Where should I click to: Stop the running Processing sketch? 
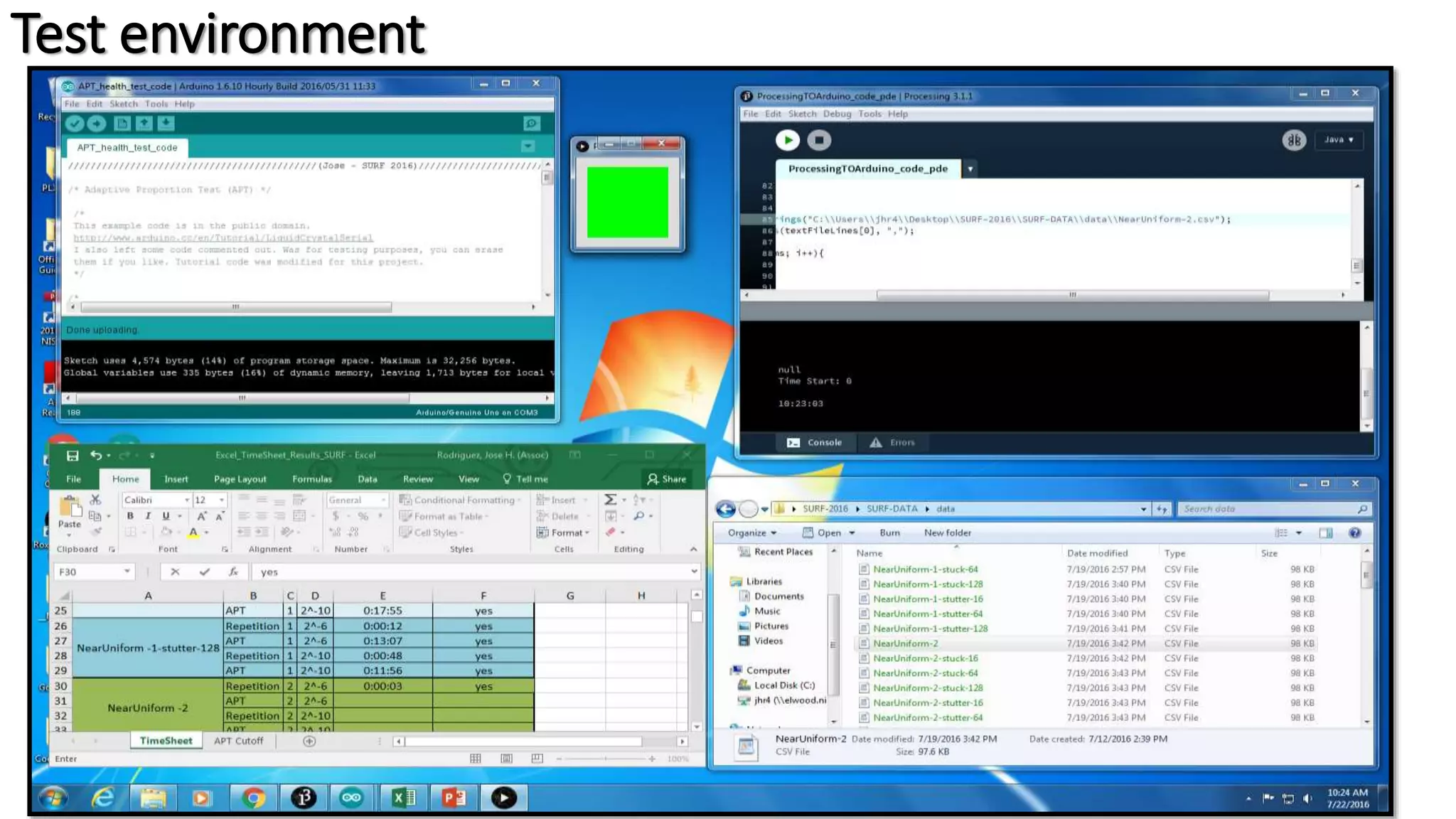[x=819, y=140]
